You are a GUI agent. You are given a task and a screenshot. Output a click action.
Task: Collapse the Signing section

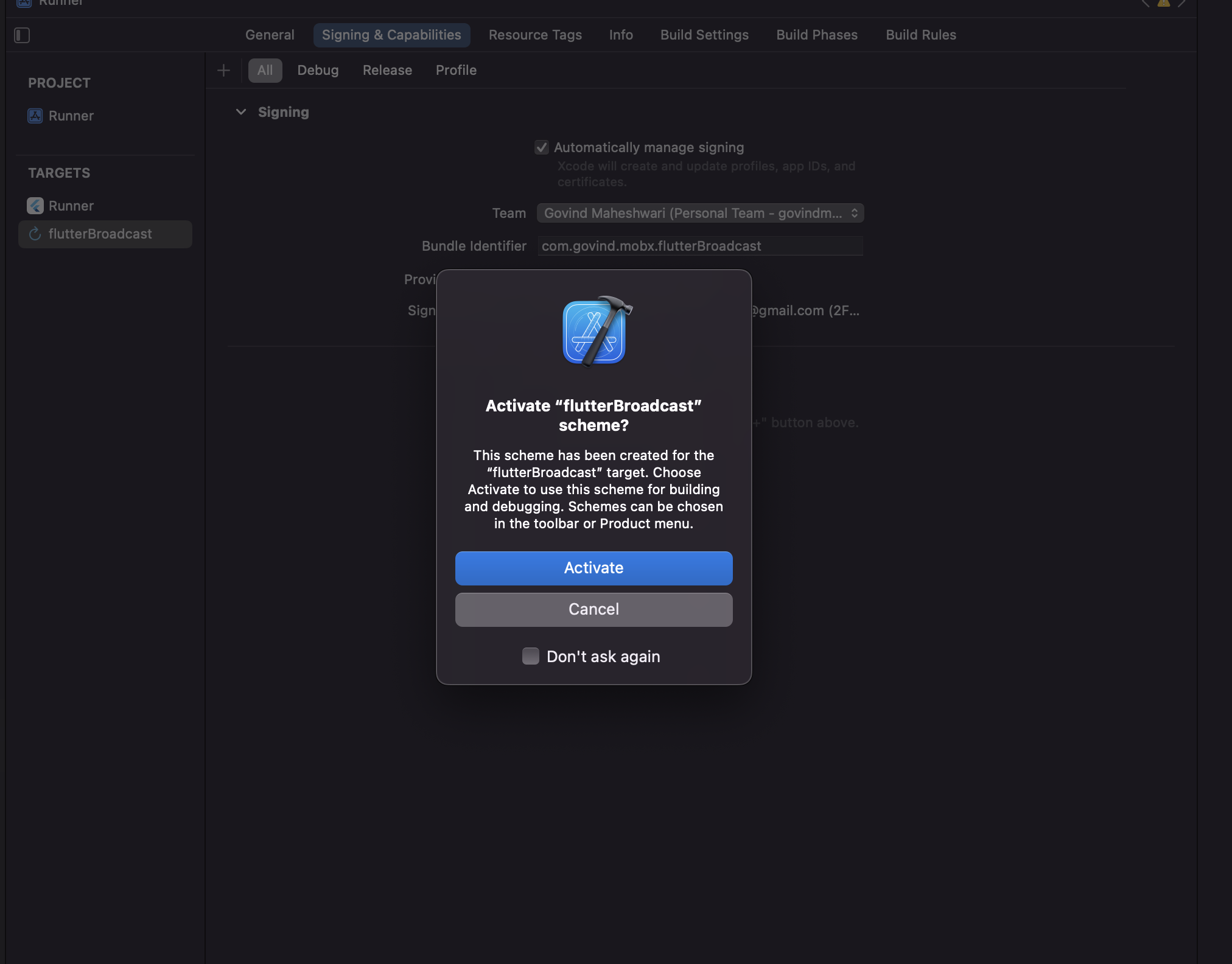pyautogui.click(x=241, y=111)
